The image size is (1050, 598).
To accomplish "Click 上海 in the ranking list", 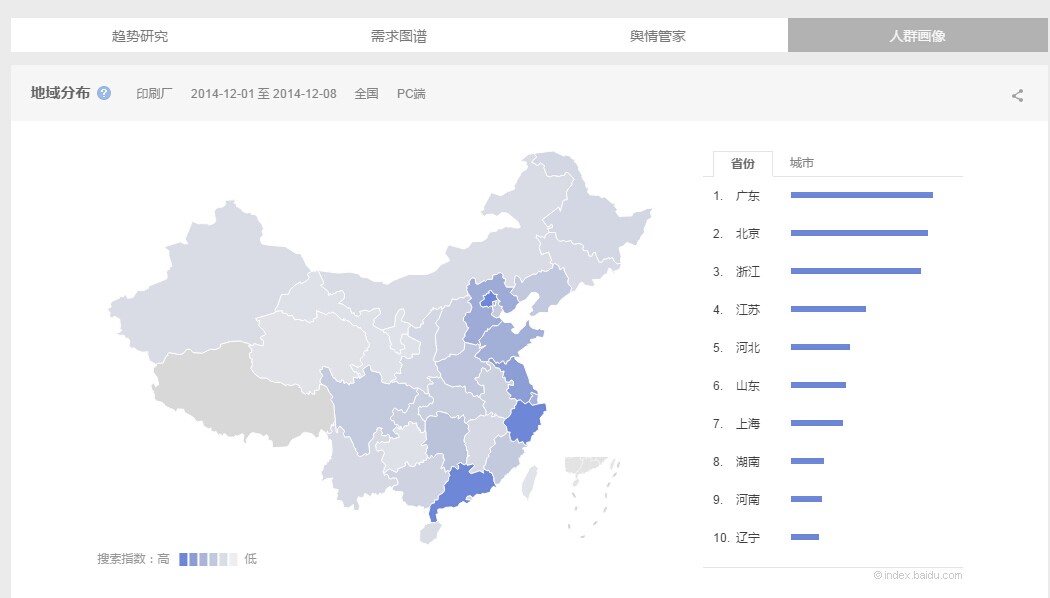I will (x=747, y=424).
